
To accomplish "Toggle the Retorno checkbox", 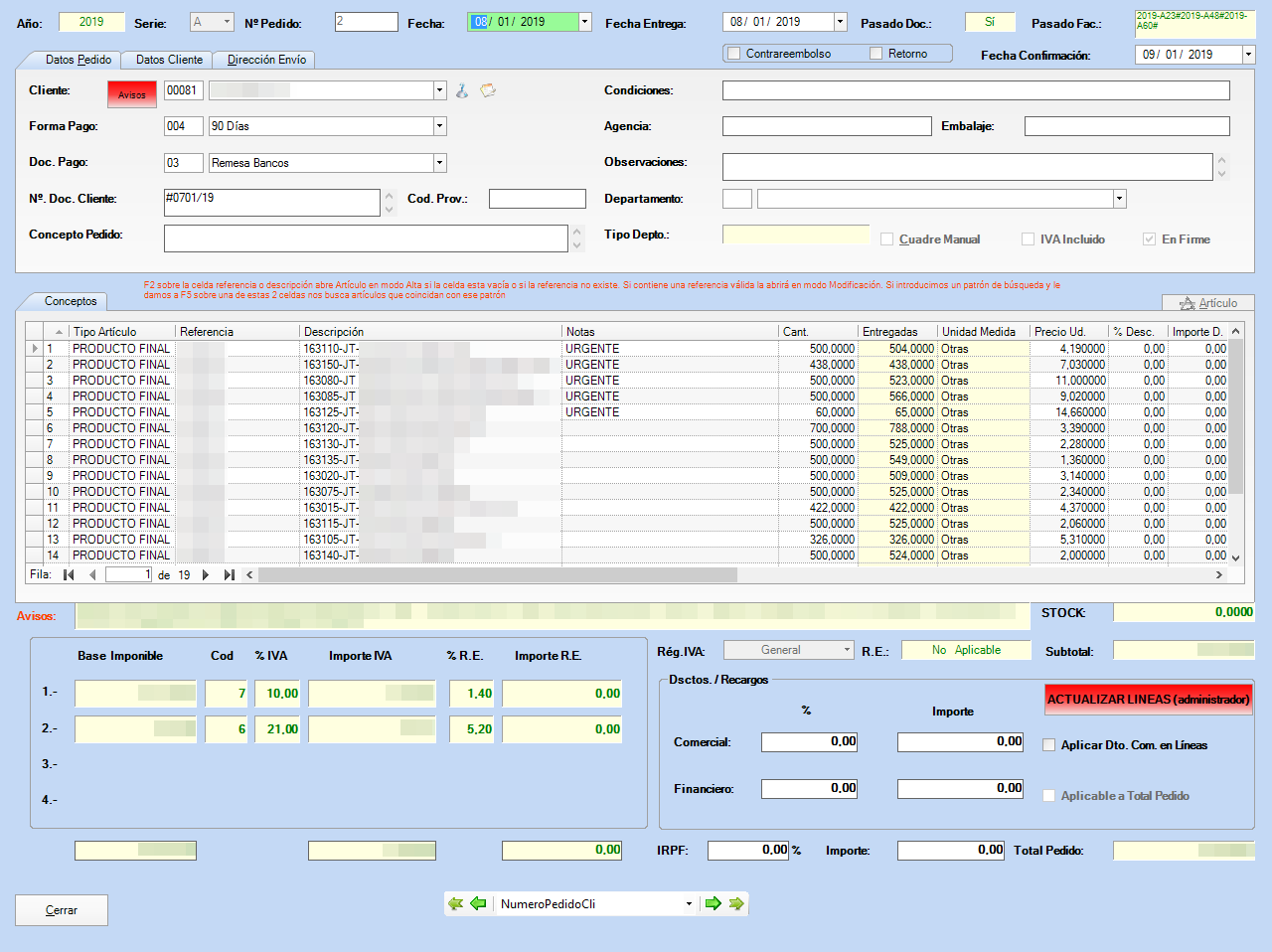I will 876,54.
